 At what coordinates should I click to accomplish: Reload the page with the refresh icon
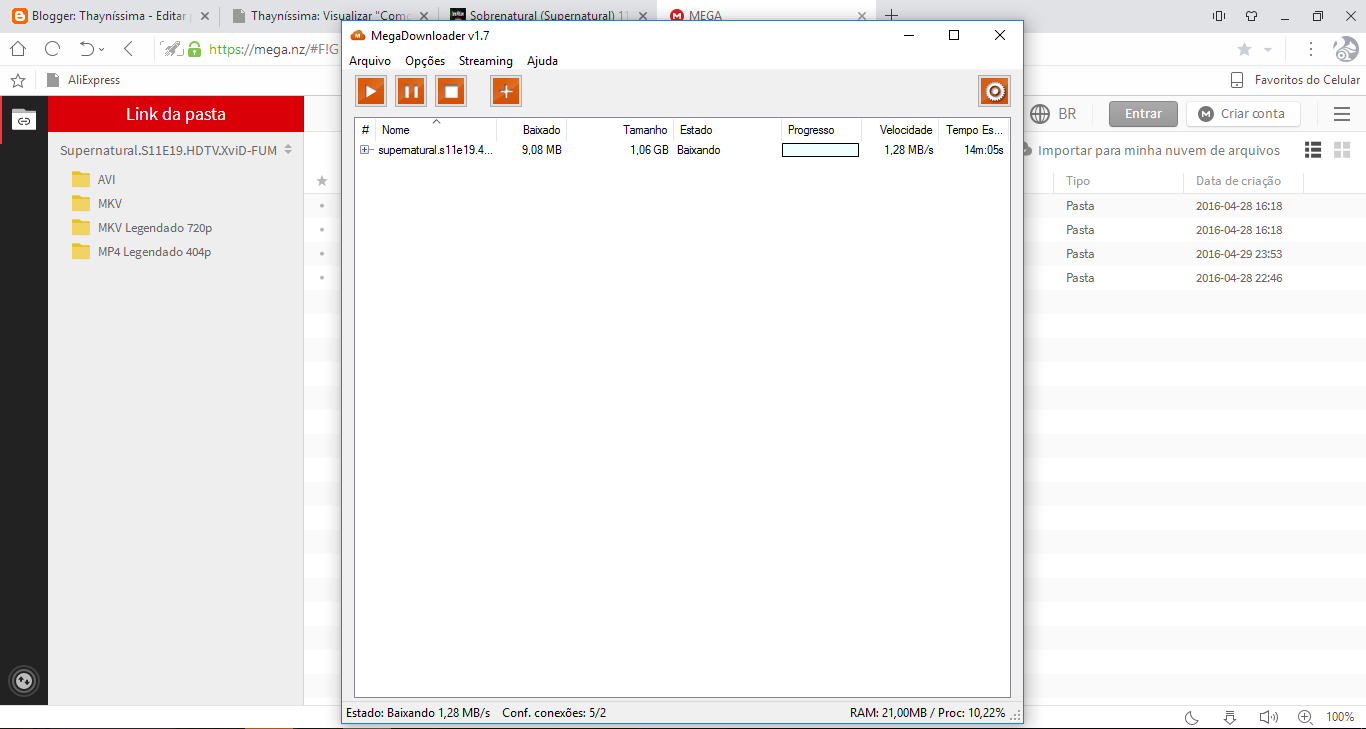pos(53,48)
